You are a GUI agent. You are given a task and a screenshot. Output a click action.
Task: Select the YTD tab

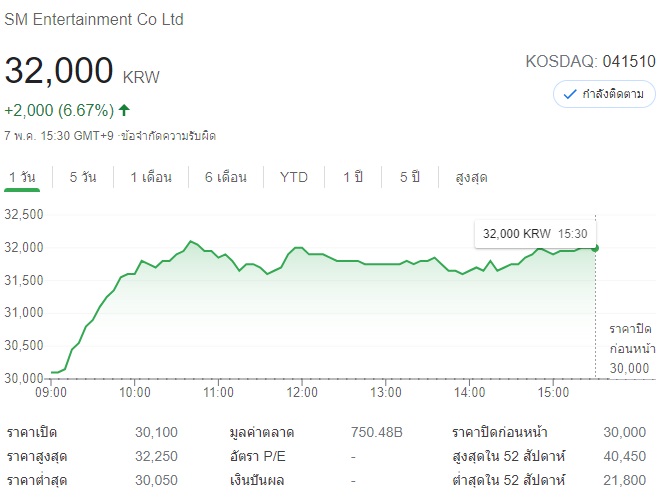[x=294, y=177]
